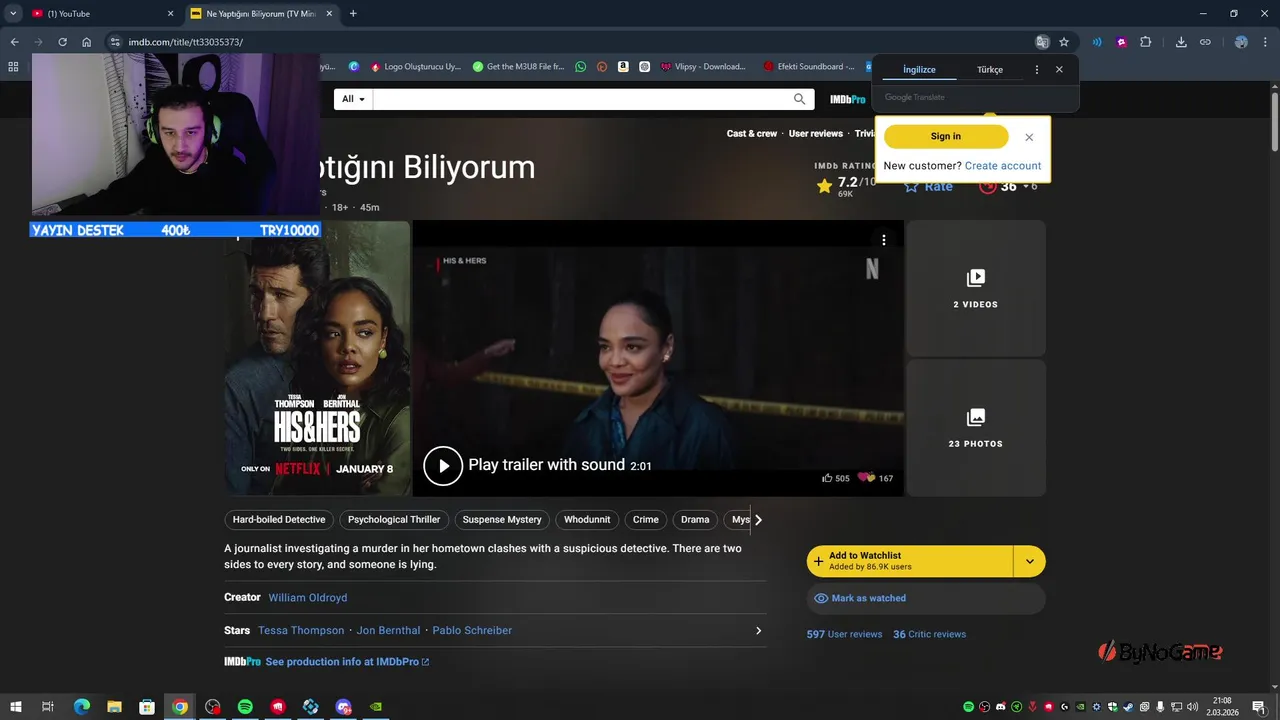Open the 23 Photos gallery
The width and height of the screenshot is (1280, 720).
click(976, 428)
